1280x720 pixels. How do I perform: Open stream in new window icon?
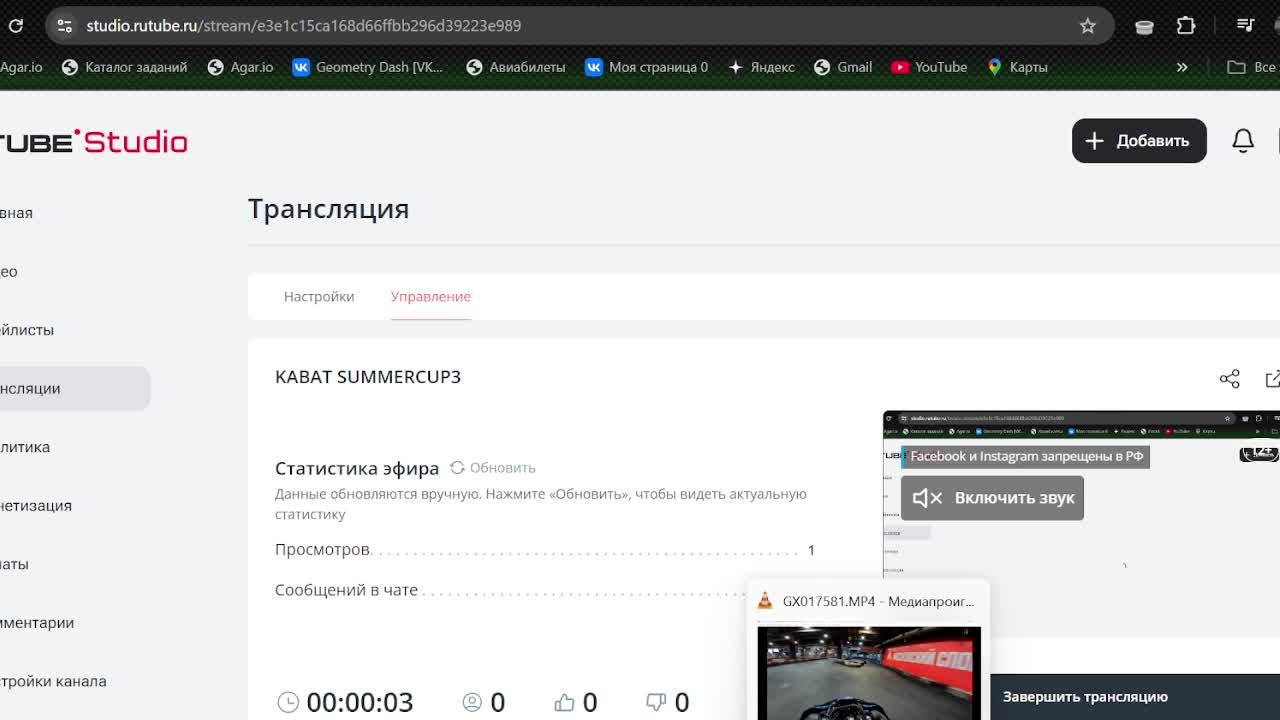(x=1273, y=378)
